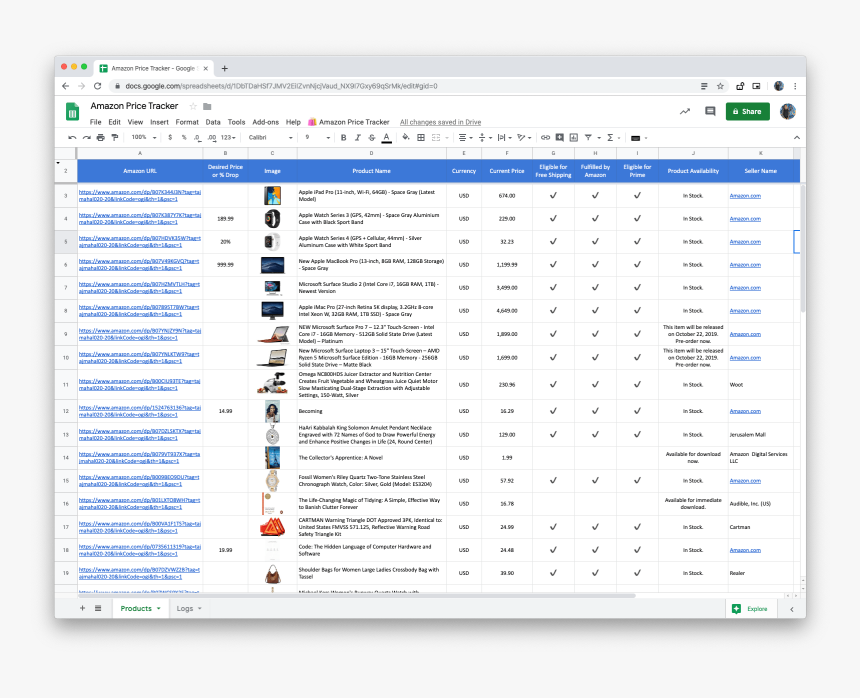This screenshot has height=698, width=860.
Task: Open the Amazon URL link for iPad Pro row
Action: coord(140,196)
